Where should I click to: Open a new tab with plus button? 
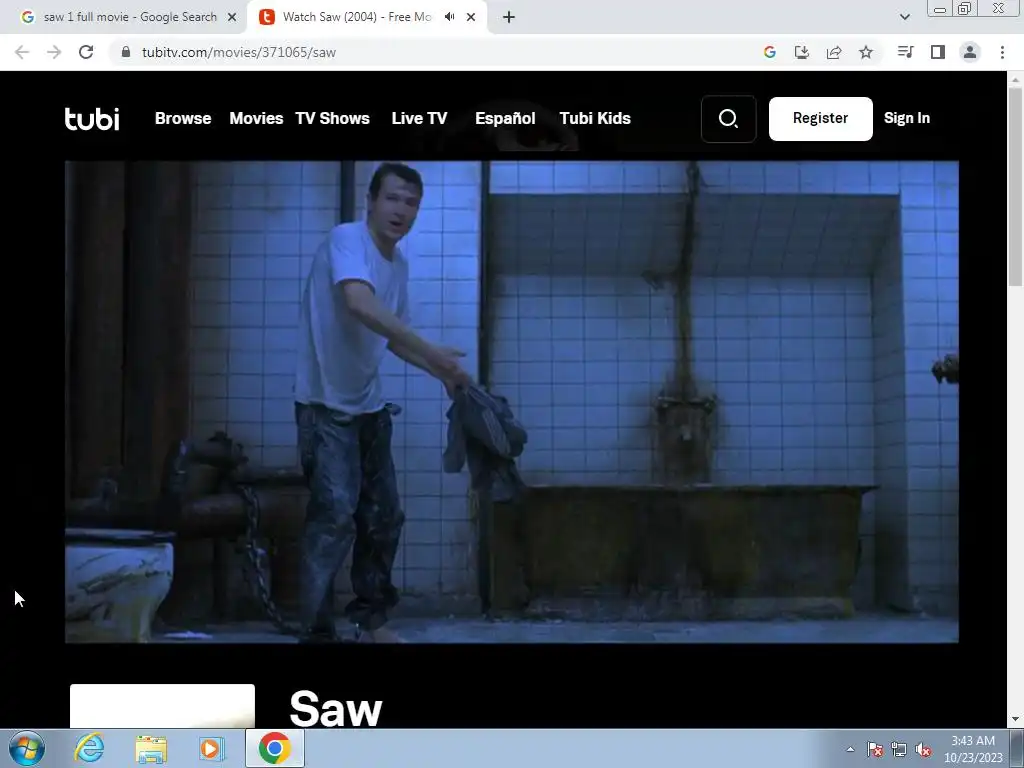[x=509, y=17]
